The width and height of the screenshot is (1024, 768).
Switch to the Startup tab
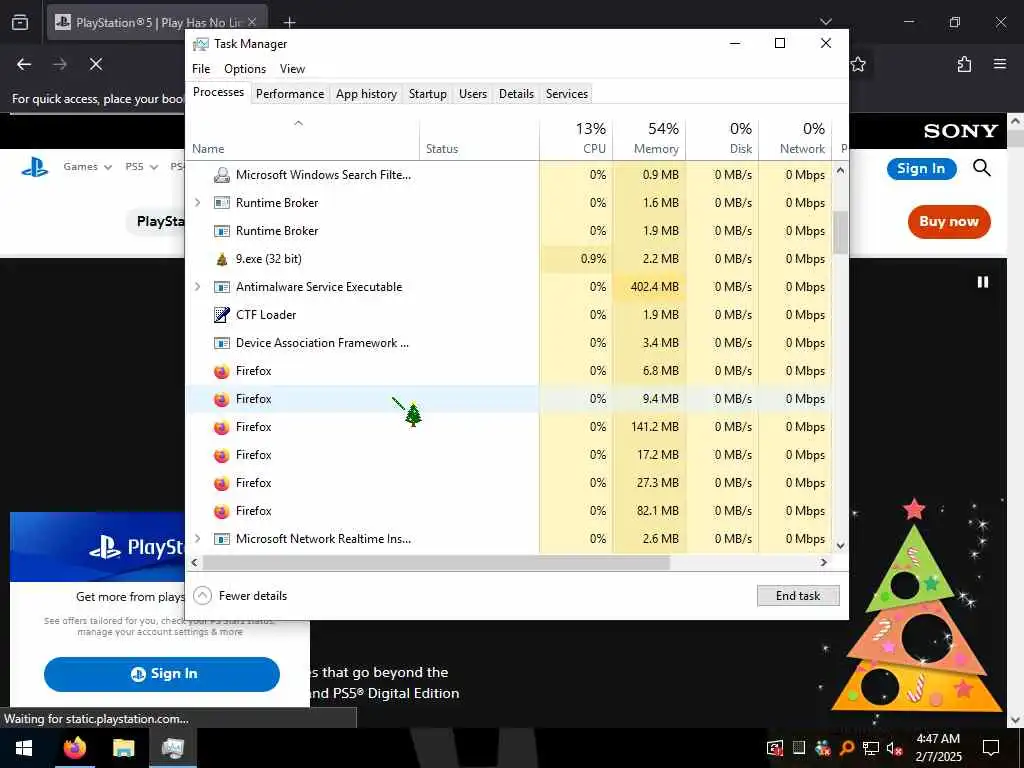click(428, 94)
